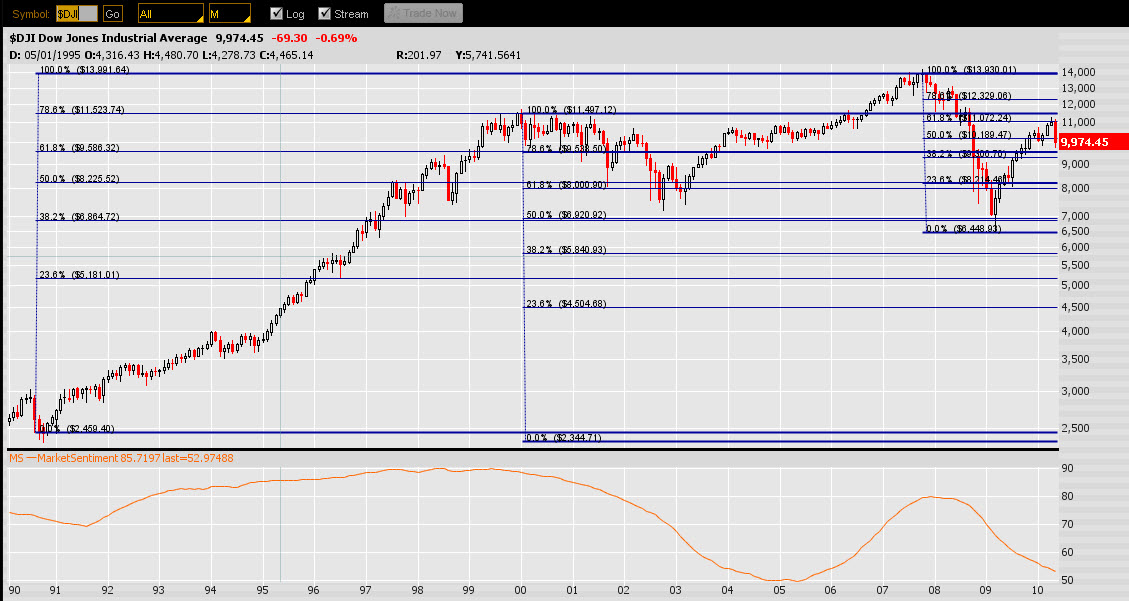This screenshot has width=1129, height=601.
Task: Click the MarketSentiment indicator label
Action: point(121,458)
